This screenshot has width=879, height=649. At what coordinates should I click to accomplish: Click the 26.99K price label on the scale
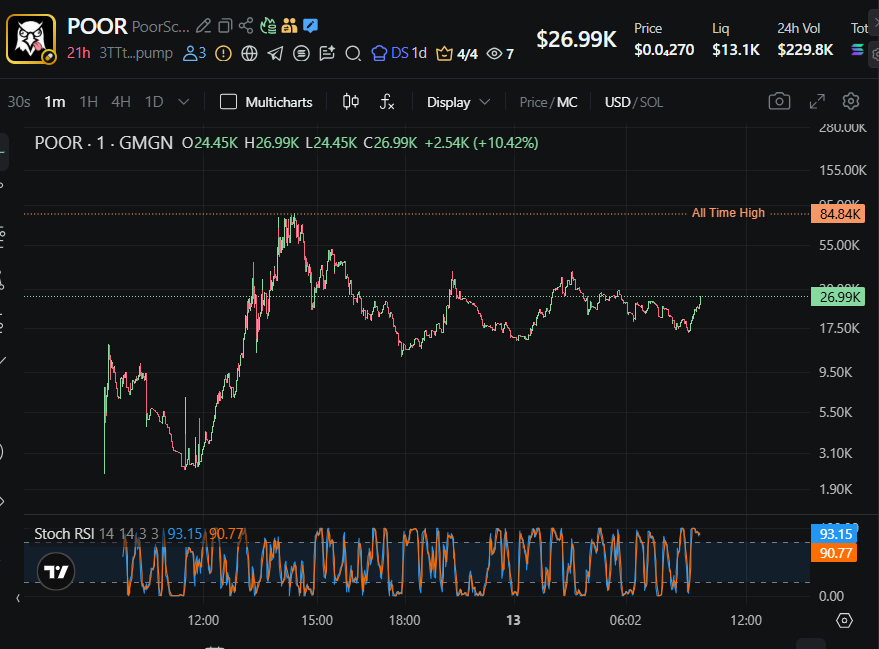coord(840,297)
